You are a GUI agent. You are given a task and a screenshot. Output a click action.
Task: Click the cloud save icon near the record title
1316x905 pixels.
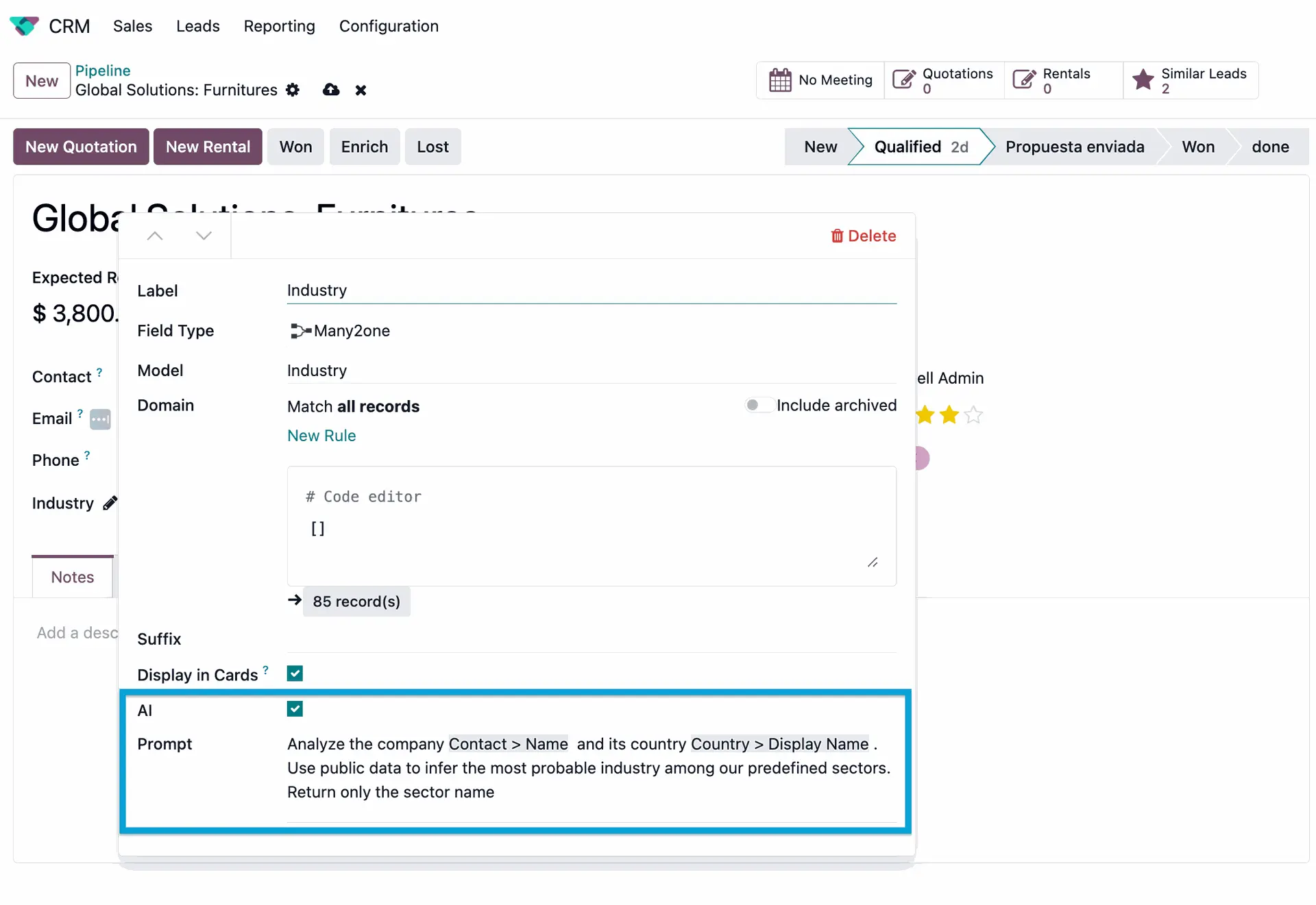[x=331, y=90]
